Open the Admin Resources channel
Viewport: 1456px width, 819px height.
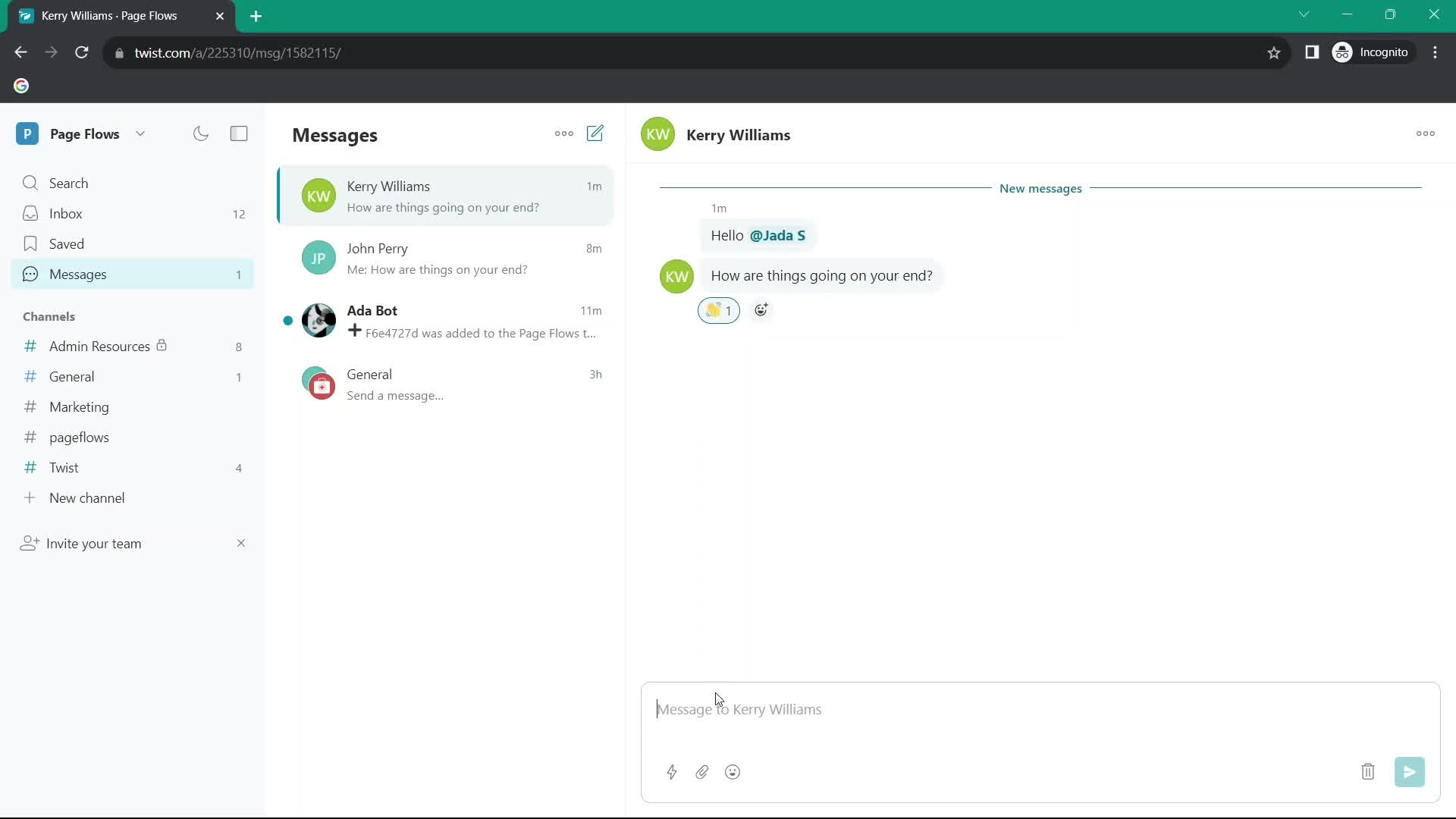[133, 347]
